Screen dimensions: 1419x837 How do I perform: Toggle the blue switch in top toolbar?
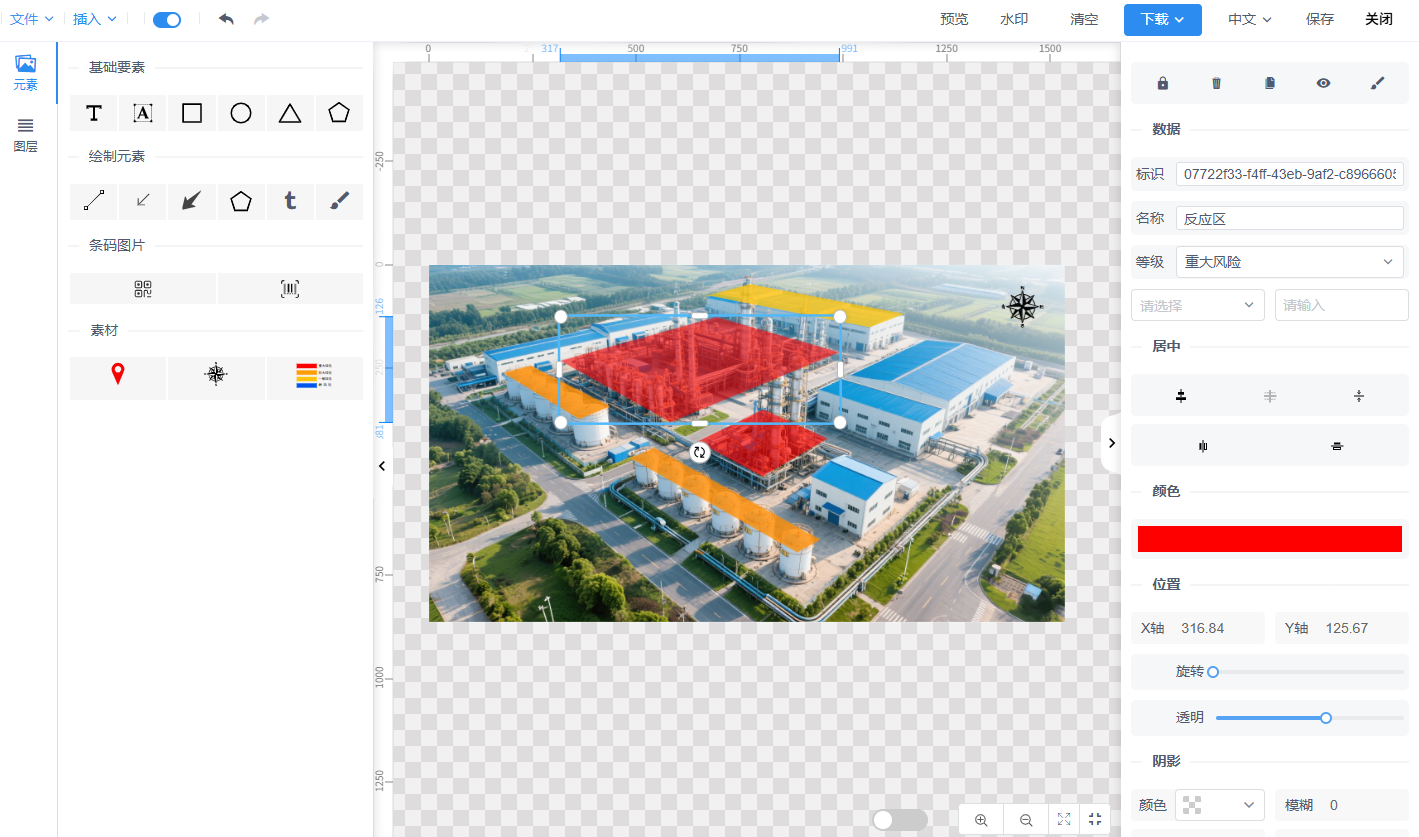tap(167, 19)
